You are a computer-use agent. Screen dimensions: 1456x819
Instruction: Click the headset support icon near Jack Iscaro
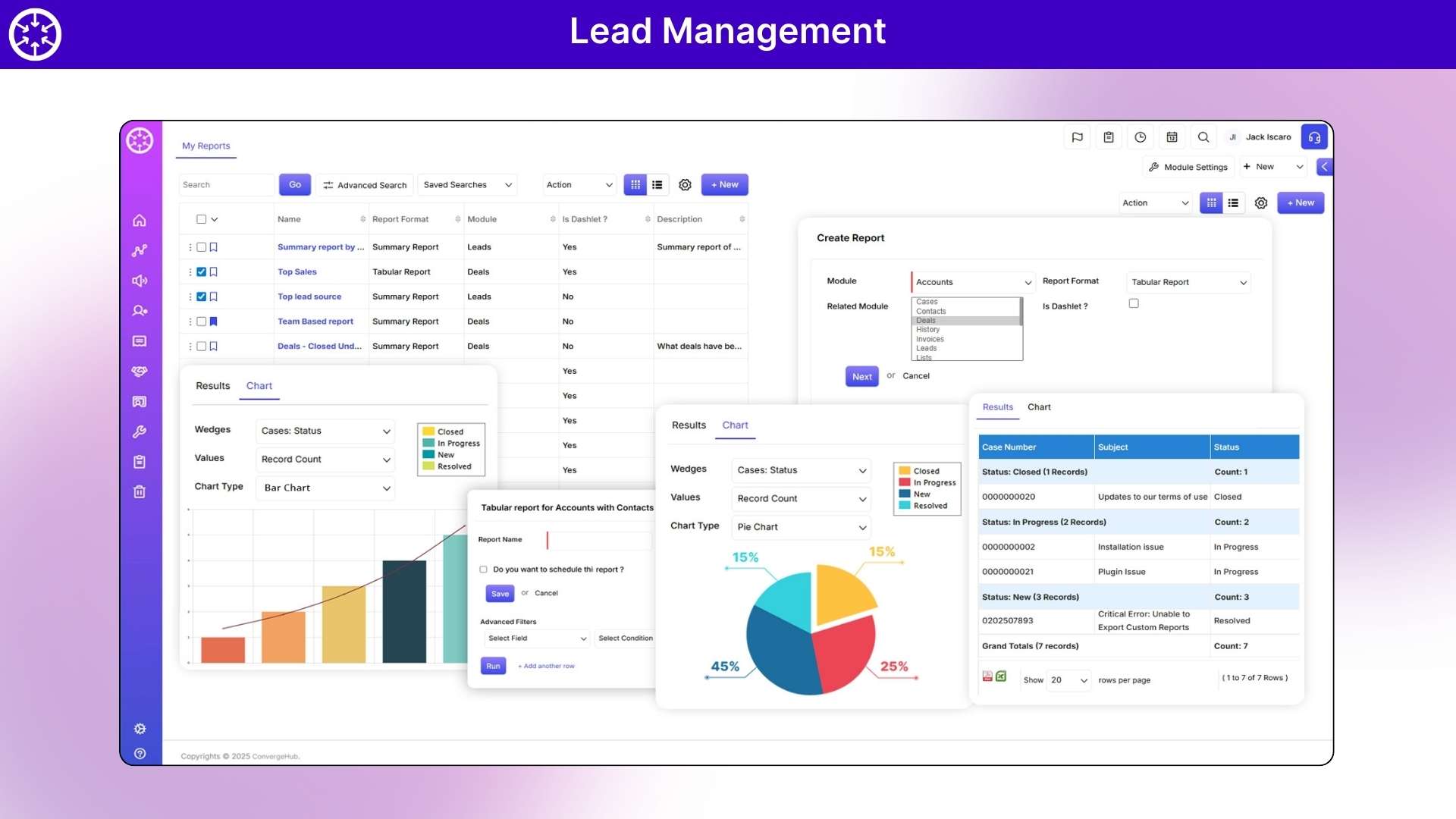(1315, 137)
